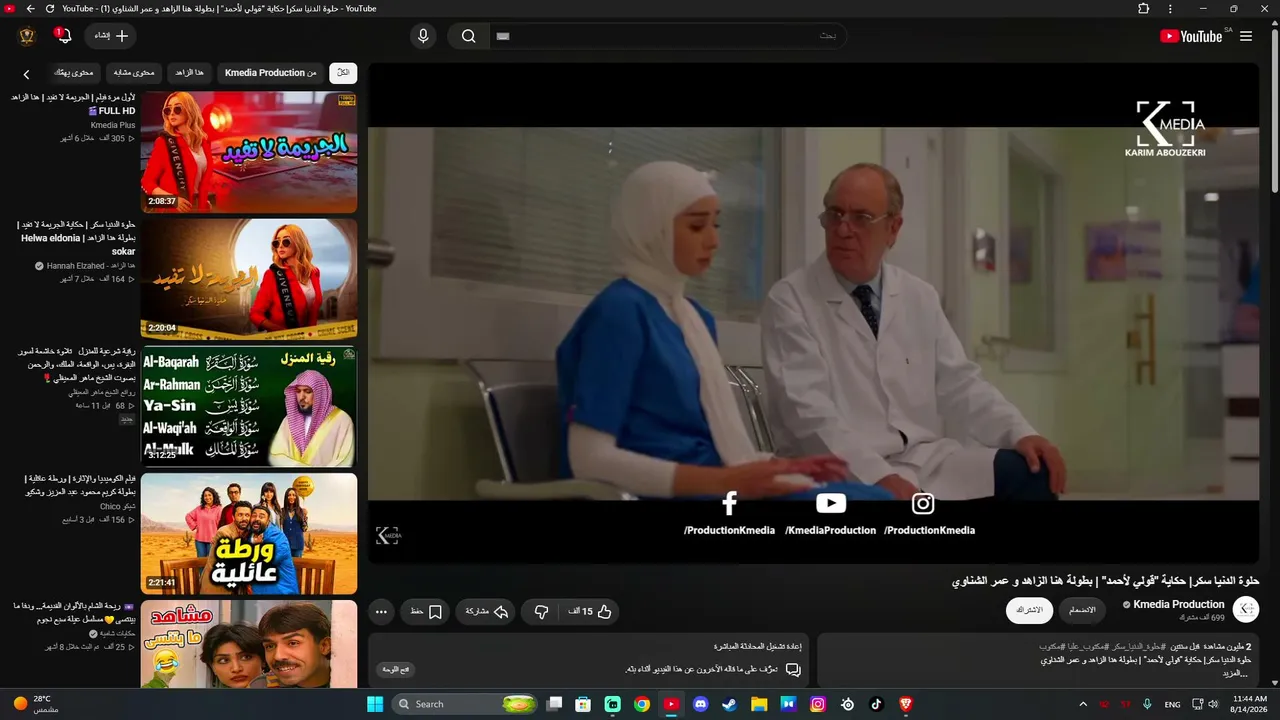Screen dimensions: 1280x720
Task: Select the محتوى مشابه filter chip
Action: pos(134,73)
